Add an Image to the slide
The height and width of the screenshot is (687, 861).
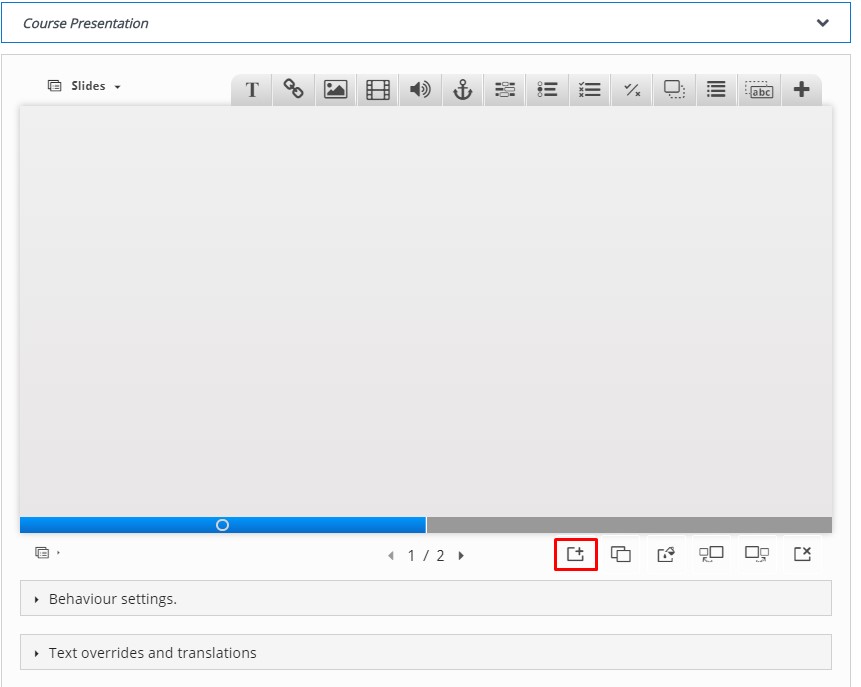point(336,90)
